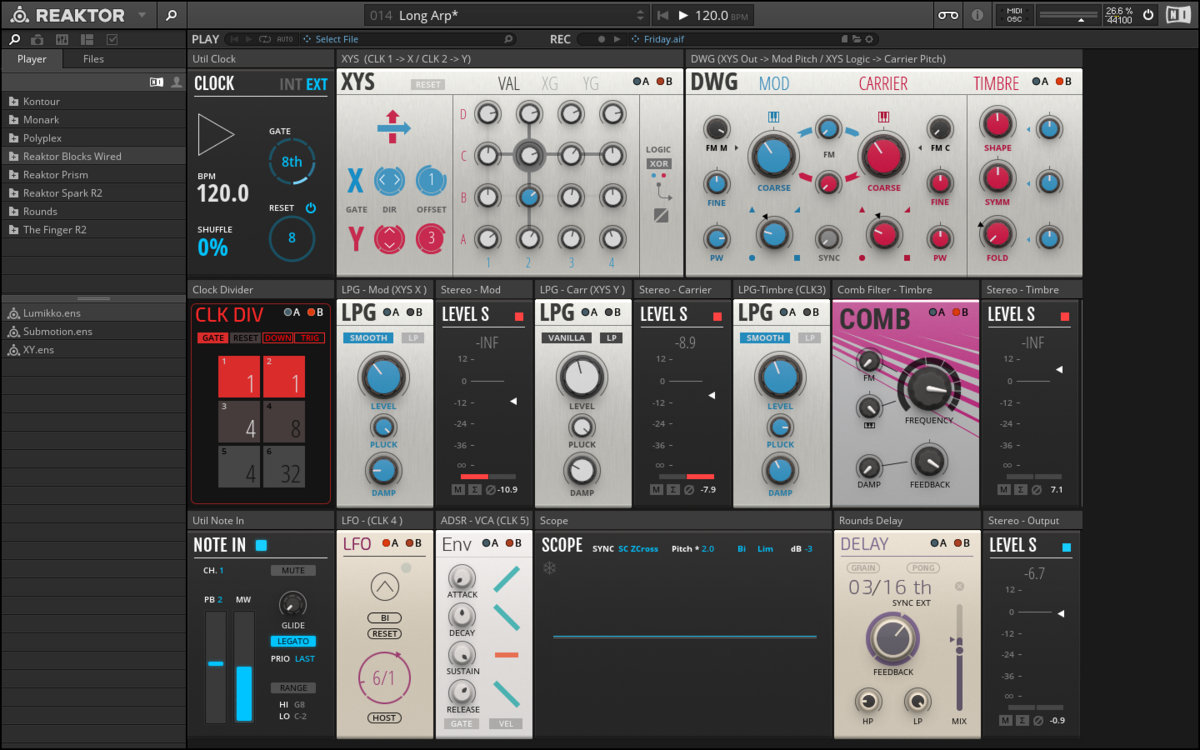Click the Clock module play triangle
Screen dimensions: 1200x750
[214, 134]
